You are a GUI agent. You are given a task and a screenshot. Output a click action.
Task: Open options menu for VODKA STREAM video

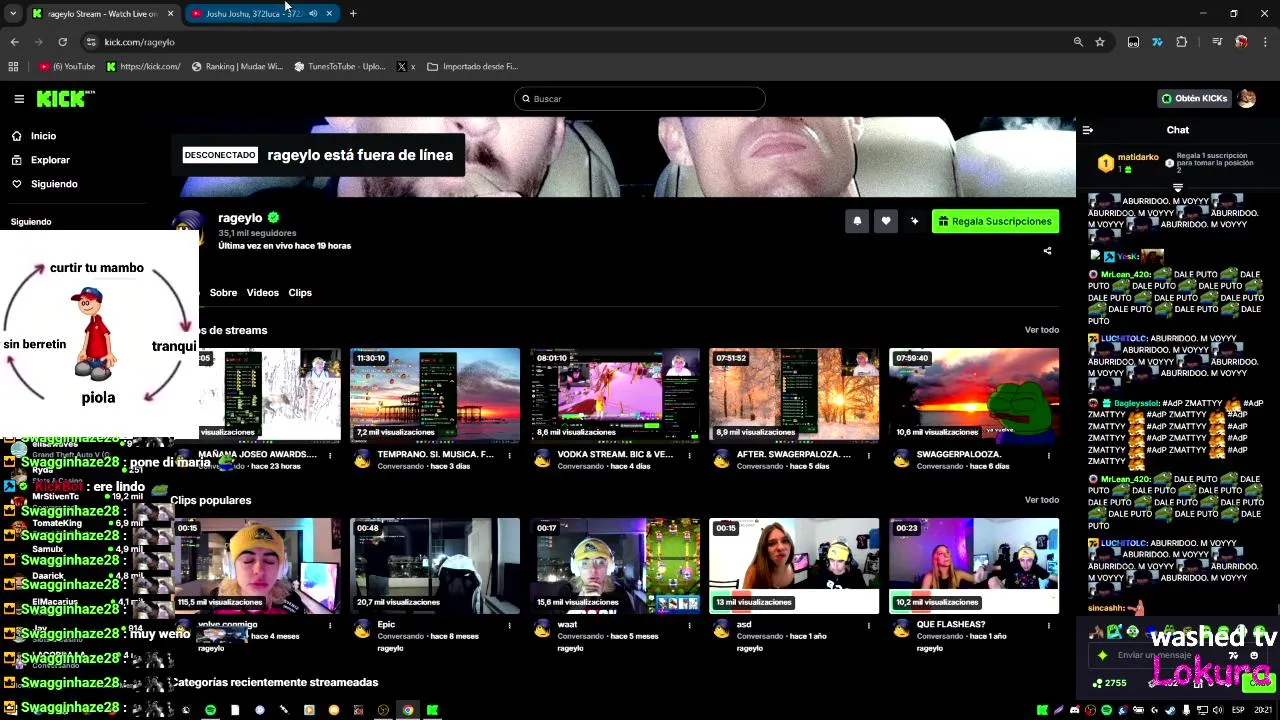(689, 455)
